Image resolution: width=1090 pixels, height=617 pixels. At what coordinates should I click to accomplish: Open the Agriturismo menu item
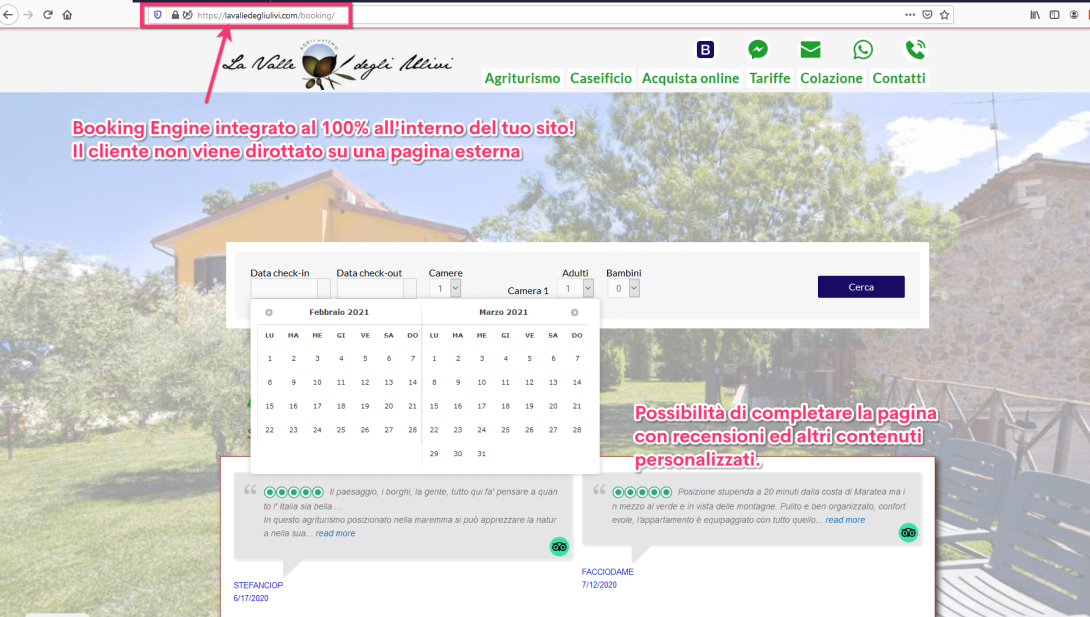point(522,78)
